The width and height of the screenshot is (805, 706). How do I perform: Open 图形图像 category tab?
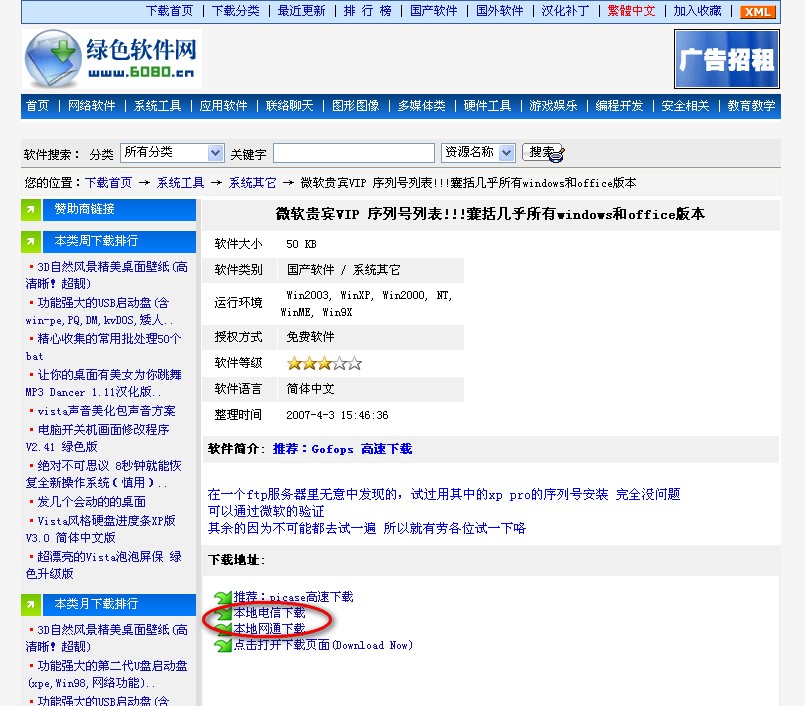[355, 106]
